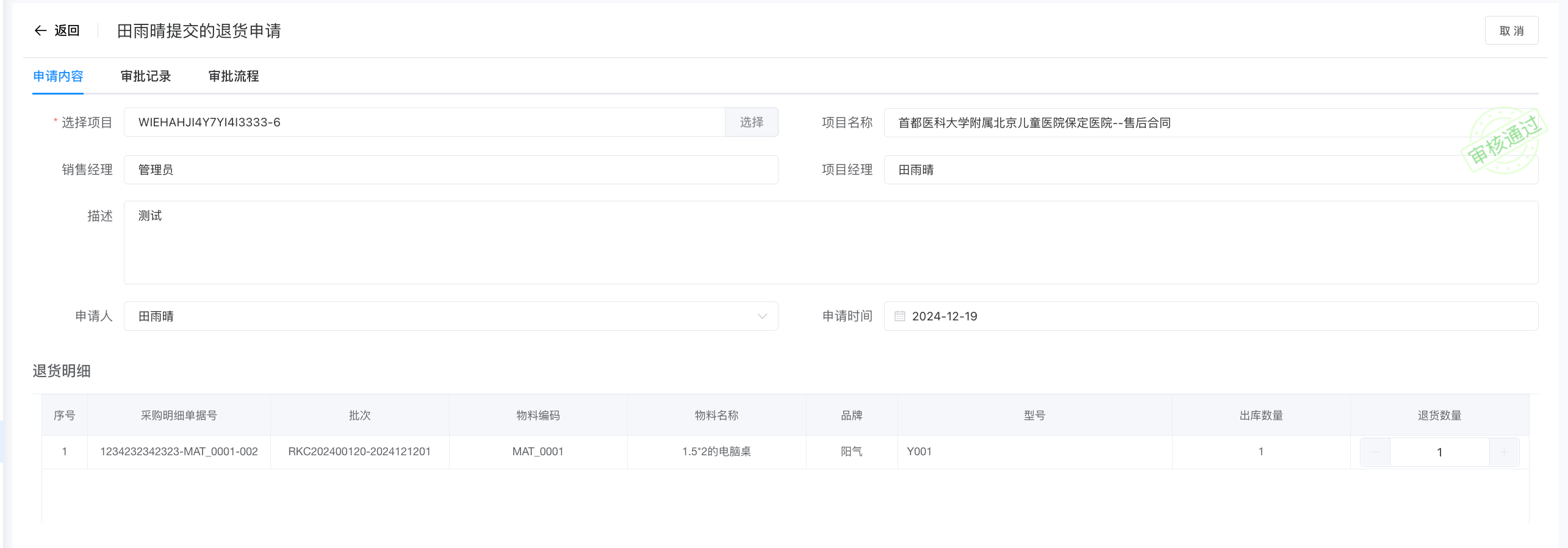Click the calendar icon in 申请时间 field
The image size is (1568, 548).
point(899,316)
